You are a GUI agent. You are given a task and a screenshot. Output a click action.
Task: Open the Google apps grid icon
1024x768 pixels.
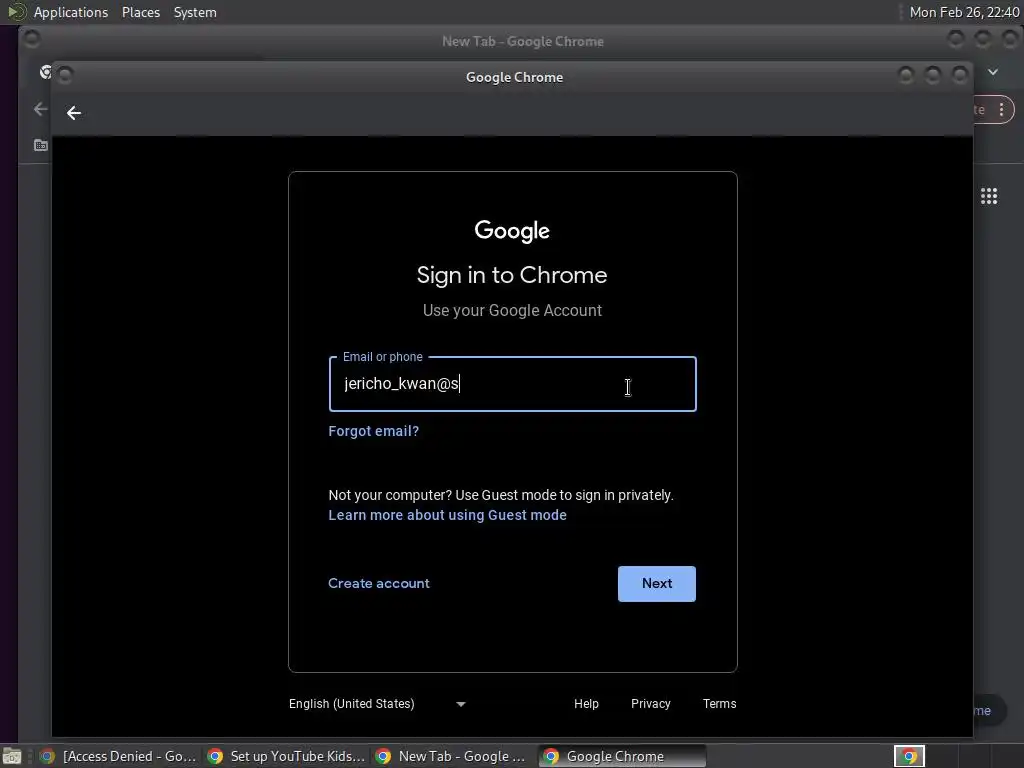pyautogui.click(x=989, y=196)
